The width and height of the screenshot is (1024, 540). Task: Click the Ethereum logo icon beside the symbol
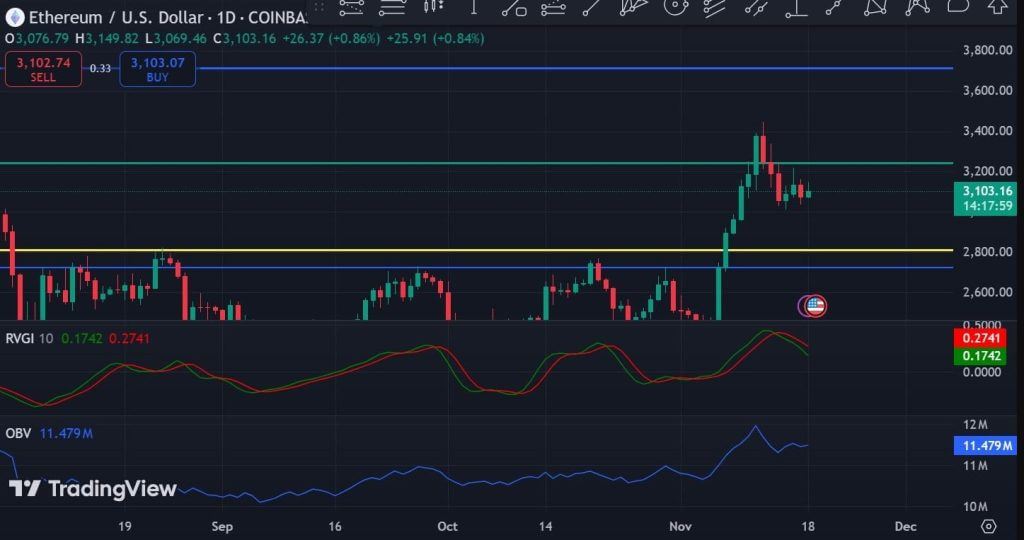14,17
